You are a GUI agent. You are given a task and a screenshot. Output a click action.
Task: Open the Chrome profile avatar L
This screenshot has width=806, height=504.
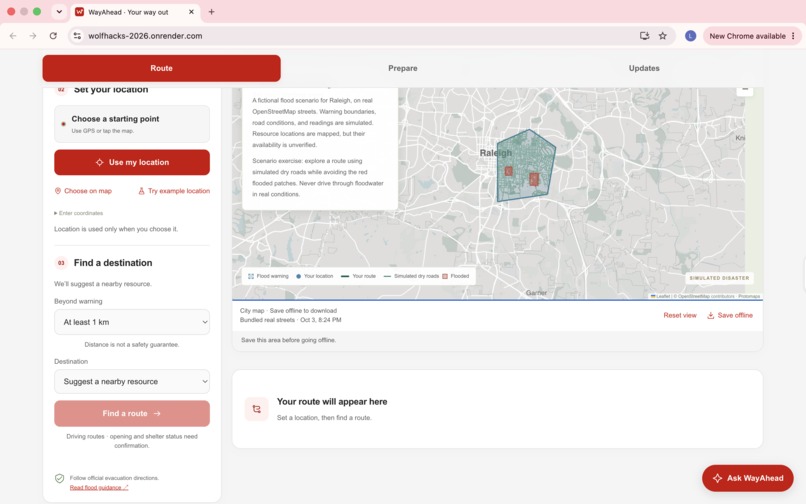click(690, 36)
